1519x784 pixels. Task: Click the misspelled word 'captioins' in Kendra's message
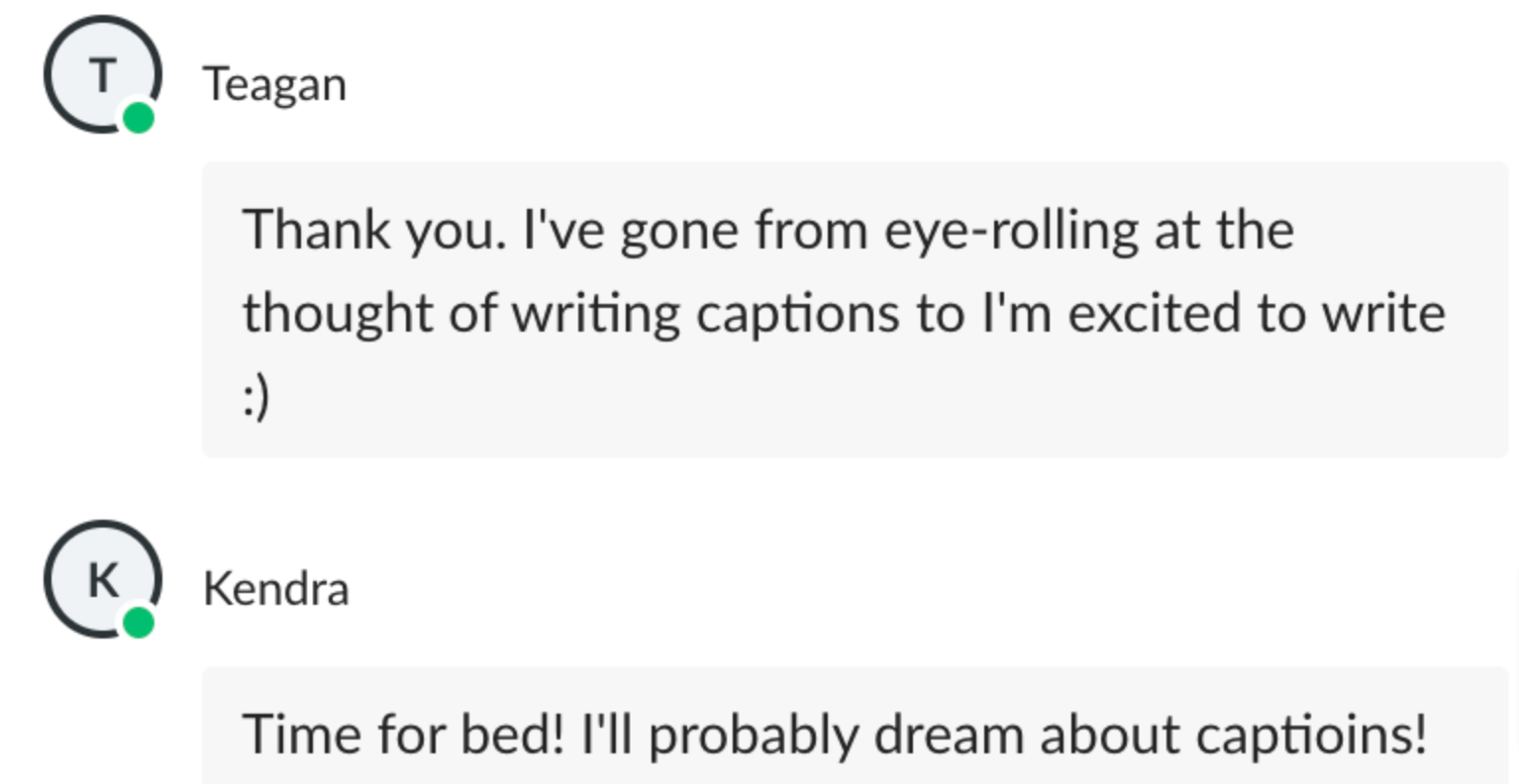tap(1311, 735)
